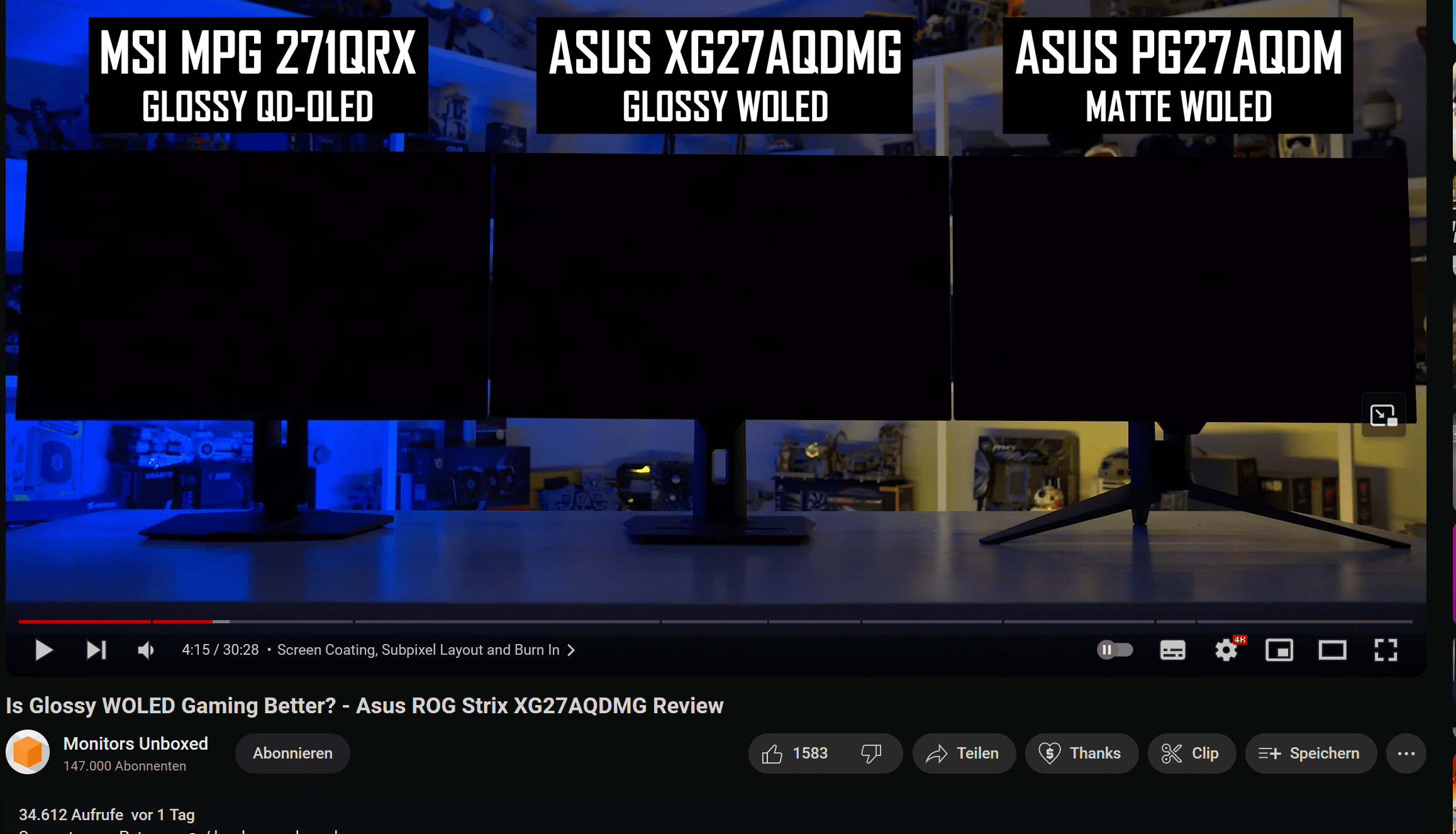Image resolution: width=1456 pixels, height=834 pixels.
Task: Seek on the red progress bar
Action: pos(116,621)
